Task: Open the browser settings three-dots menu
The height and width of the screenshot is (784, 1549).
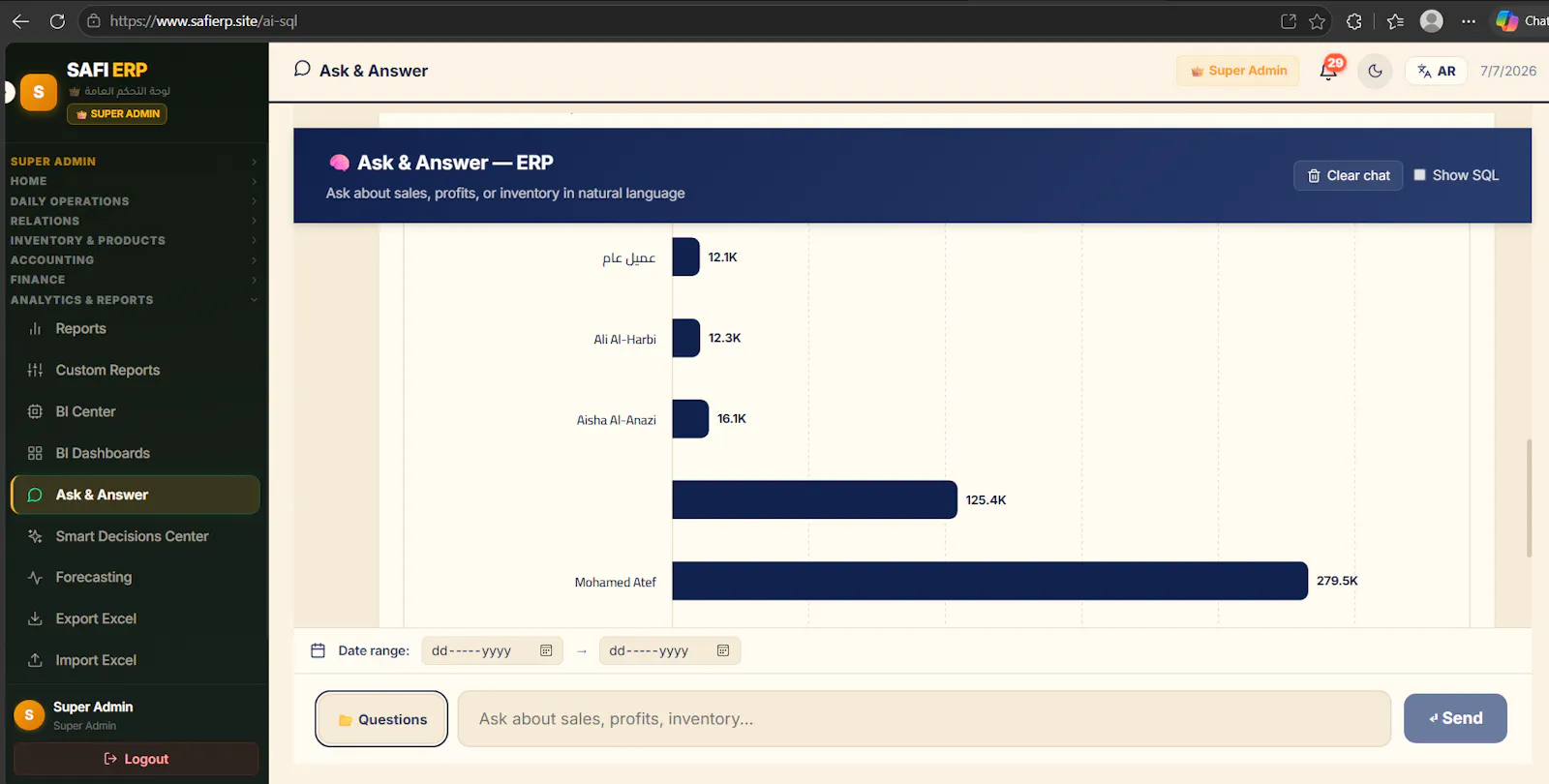Action: (1469, 21)
